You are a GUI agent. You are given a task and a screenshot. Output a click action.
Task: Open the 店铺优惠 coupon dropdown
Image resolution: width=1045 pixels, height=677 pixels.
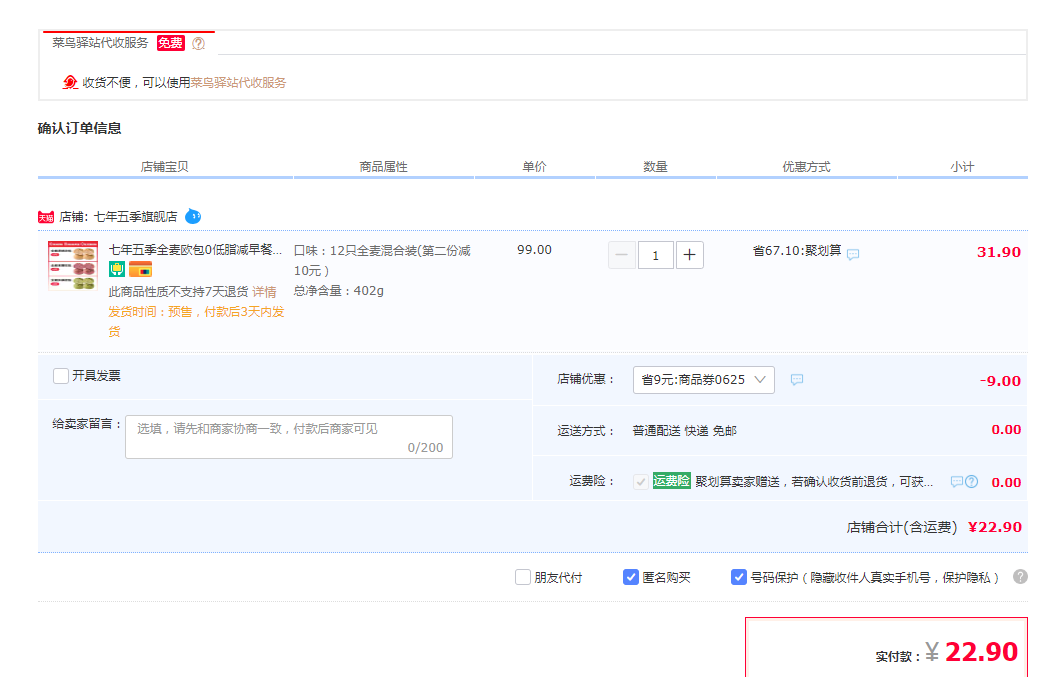pyautogui.click(x=704, y=380)
